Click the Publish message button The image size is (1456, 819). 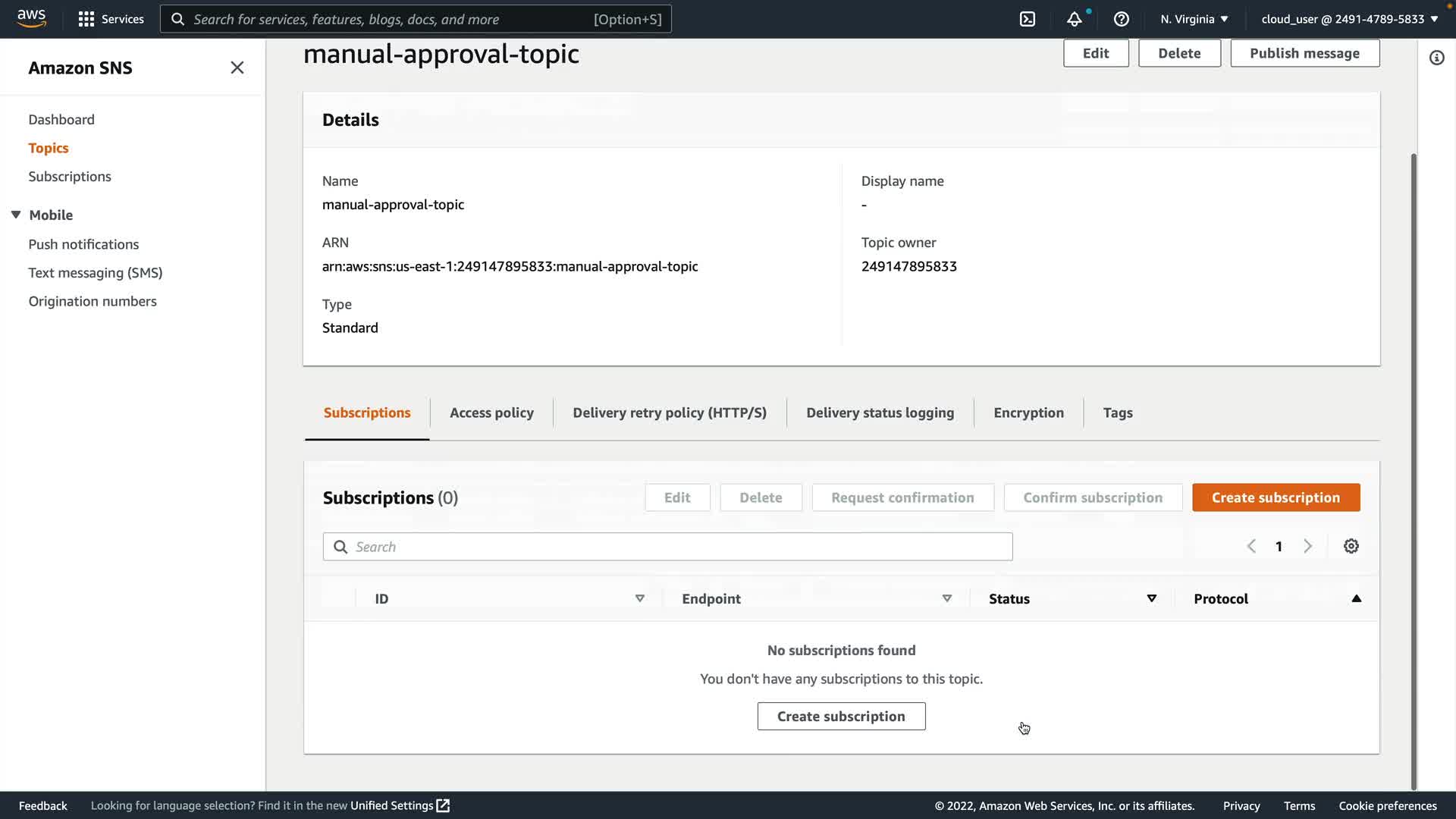pos(1304,53)
